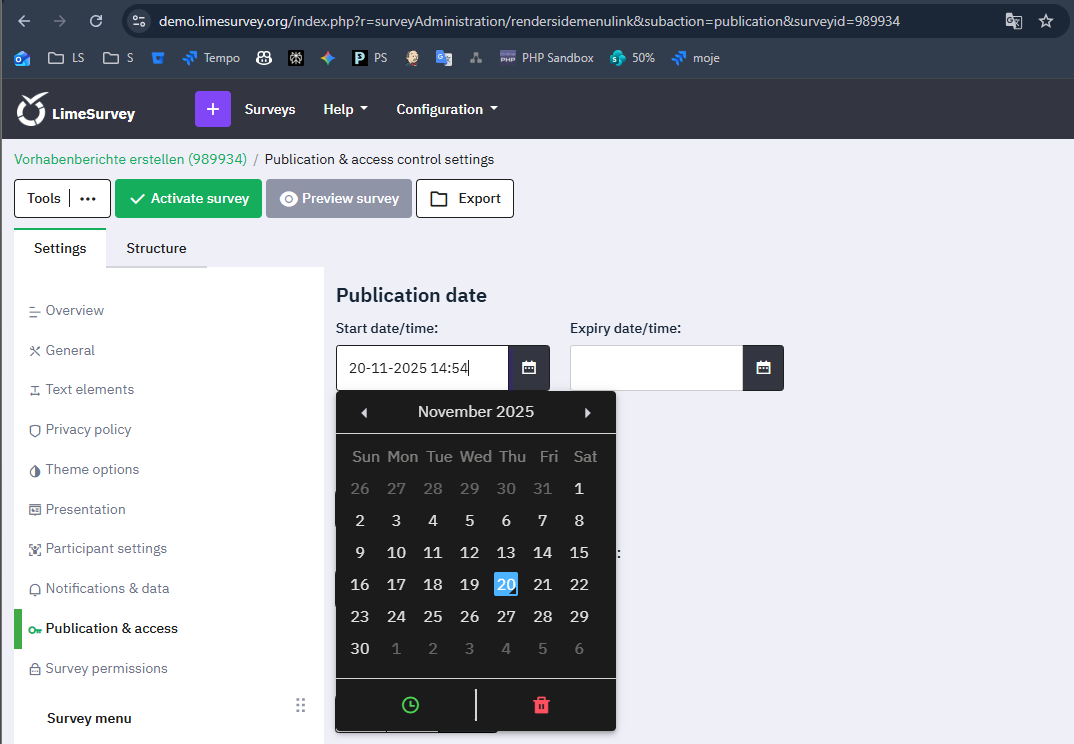The height and width of the screenshot is (744, 1074).
Task: Click the Export button
Action: click(465, 198)
